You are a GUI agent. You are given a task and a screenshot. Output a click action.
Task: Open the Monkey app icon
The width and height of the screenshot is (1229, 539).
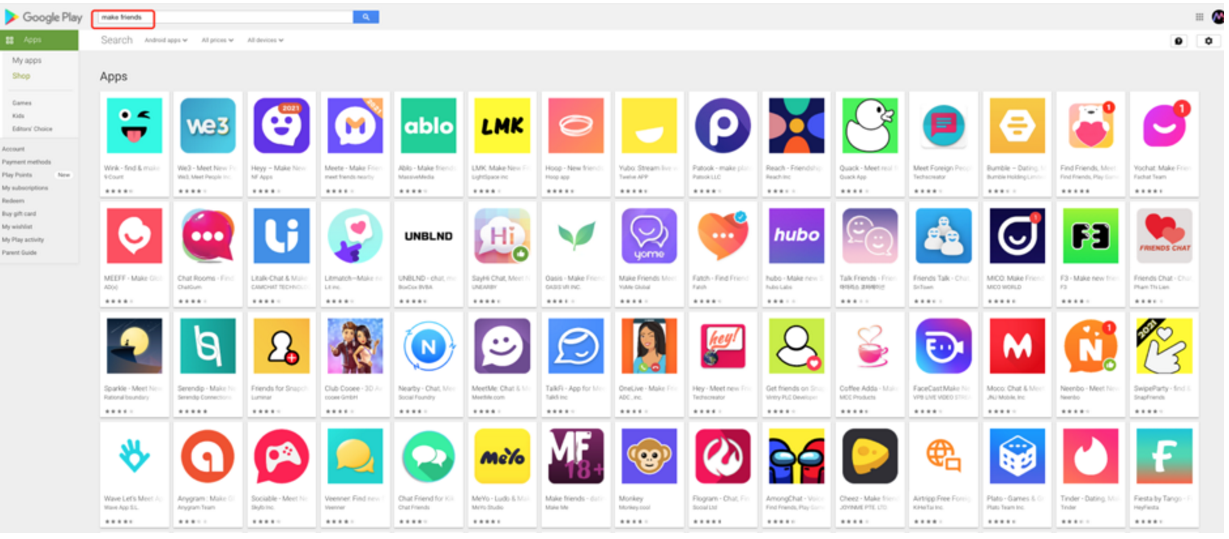(649, 456)
